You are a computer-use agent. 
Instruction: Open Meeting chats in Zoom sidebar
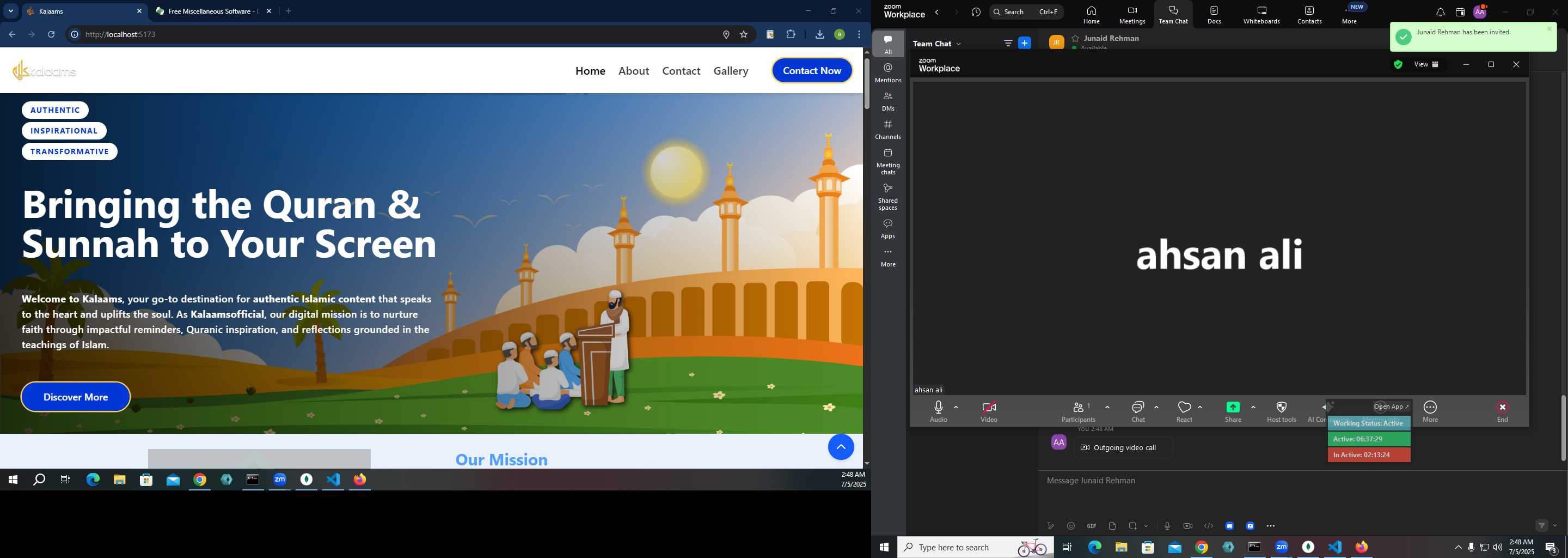pyautogui.click(x=888, y=161)
